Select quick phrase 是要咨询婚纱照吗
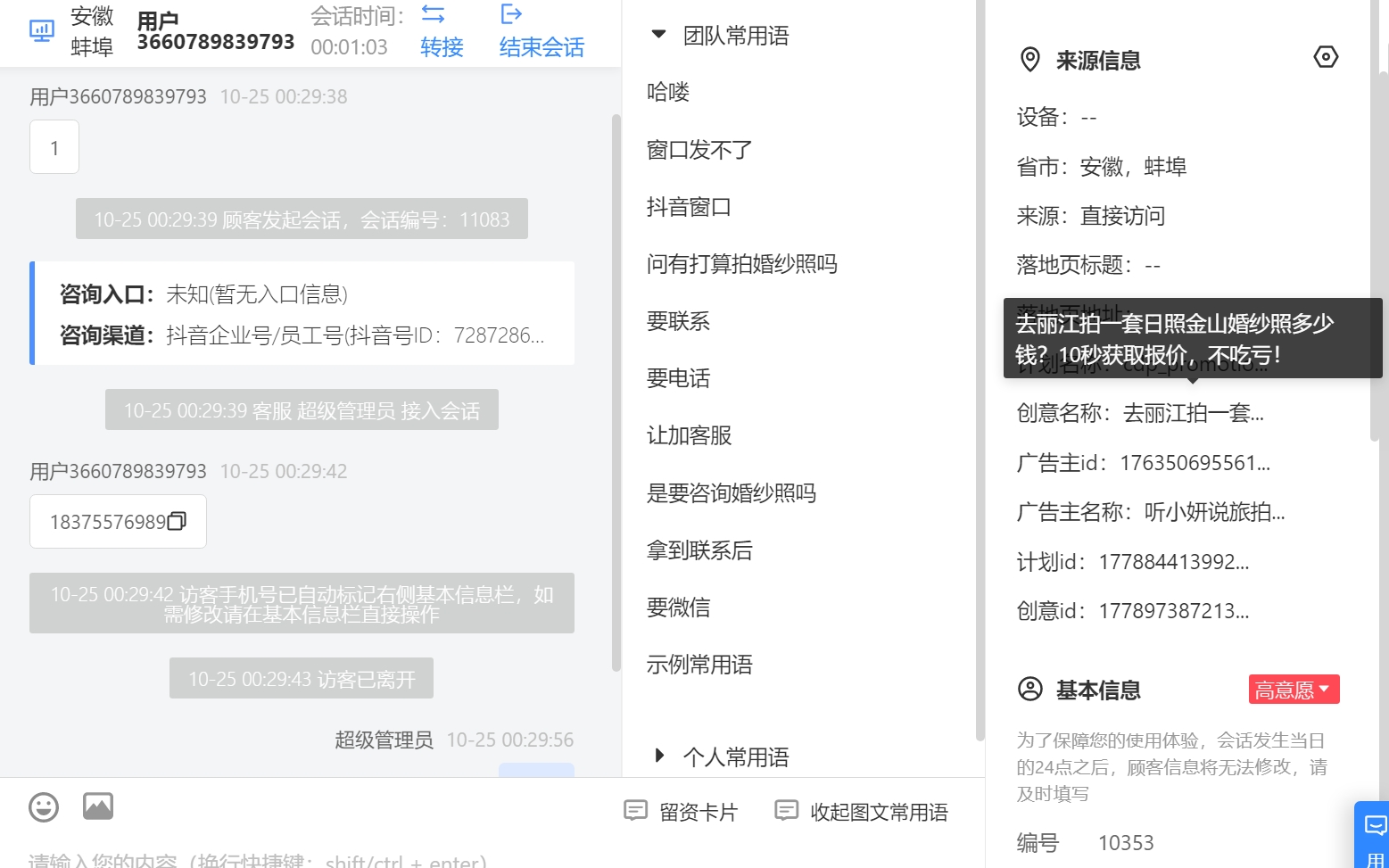Image resolution: width=1389 pixels, height=868 pixels. [732, 493]
